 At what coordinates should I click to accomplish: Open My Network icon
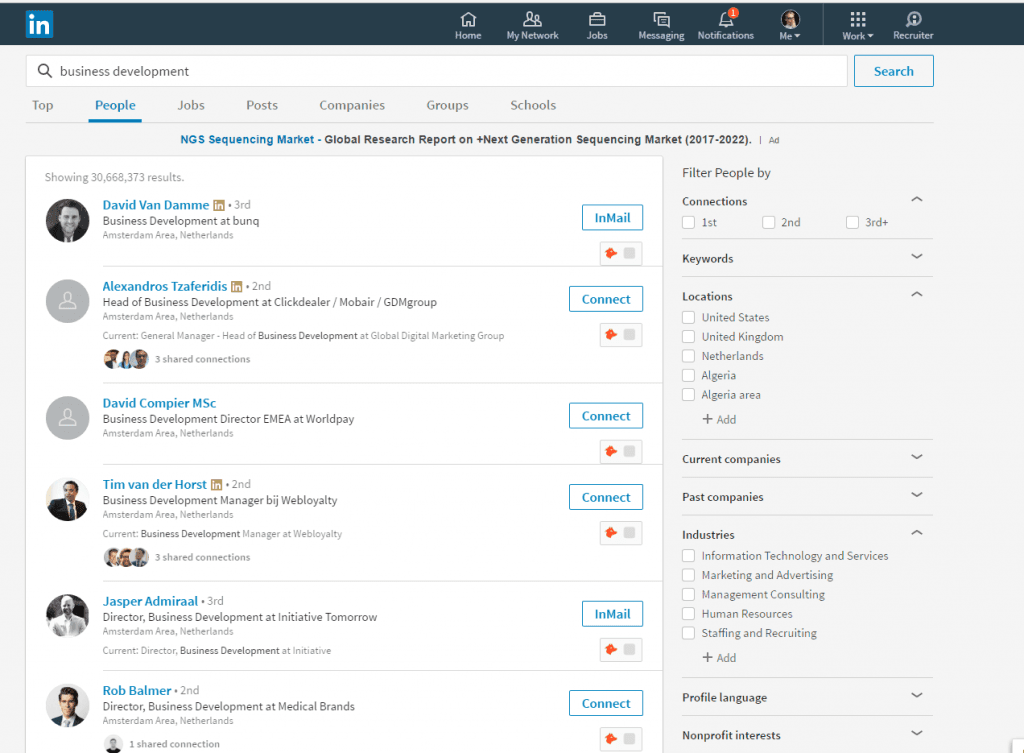point(533,20)
